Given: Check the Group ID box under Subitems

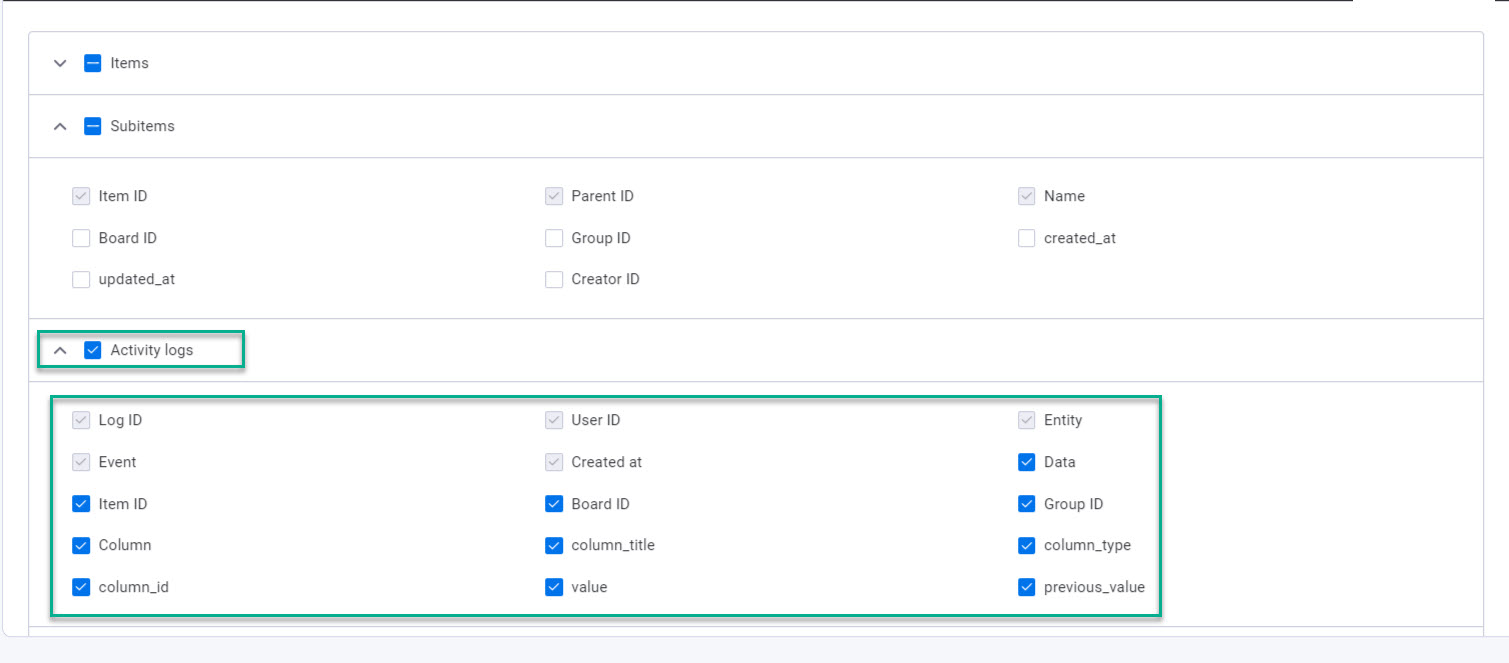Looking at the screenshot, I should pyautogui.click(x=554, y=238).
